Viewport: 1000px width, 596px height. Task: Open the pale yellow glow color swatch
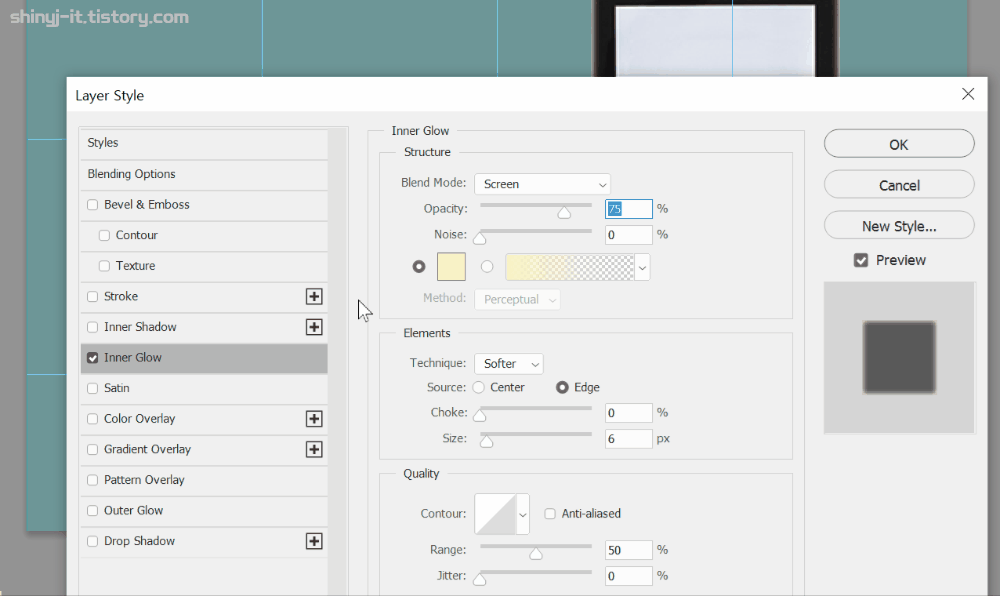(x=451, y=266)
